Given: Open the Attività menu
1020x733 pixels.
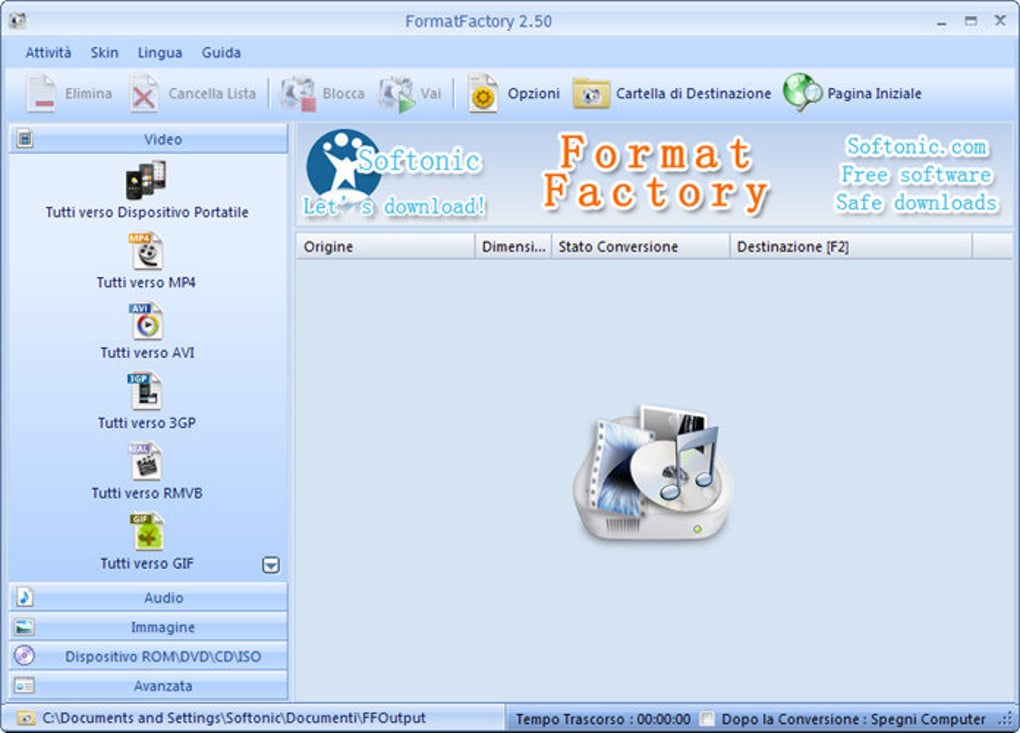Looking at the screenshot, I should coord(48,53).
